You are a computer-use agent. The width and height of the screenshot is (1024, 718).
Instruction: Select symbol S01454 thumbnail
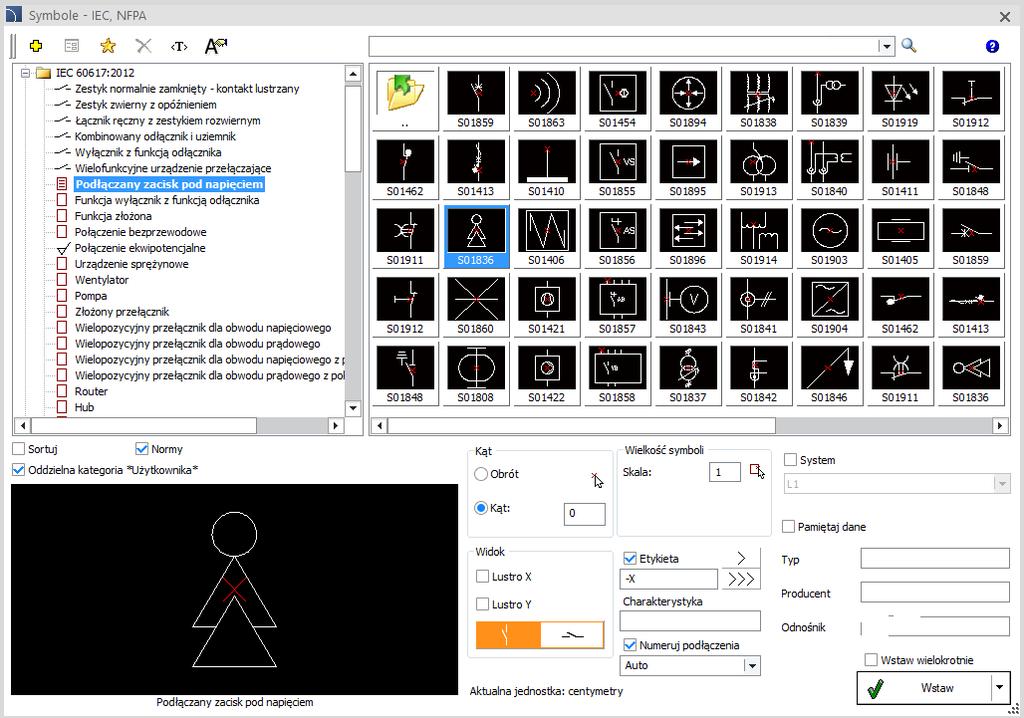pyautogui.click(x=617, y=99)
